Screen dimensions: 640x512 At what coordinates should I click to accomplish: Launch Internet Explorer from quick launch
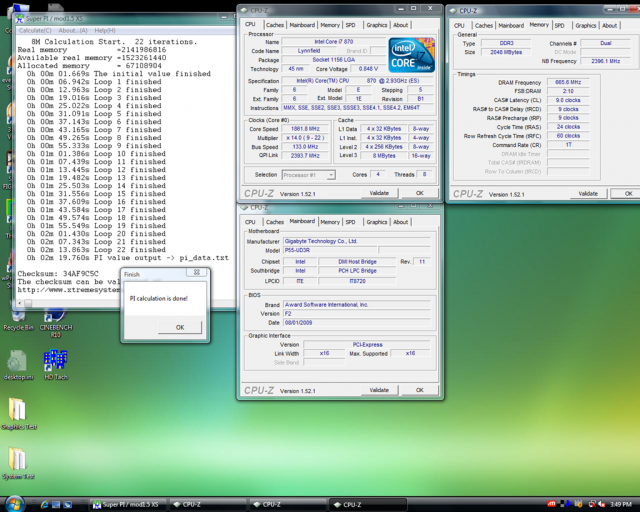(x=44, y=505)
